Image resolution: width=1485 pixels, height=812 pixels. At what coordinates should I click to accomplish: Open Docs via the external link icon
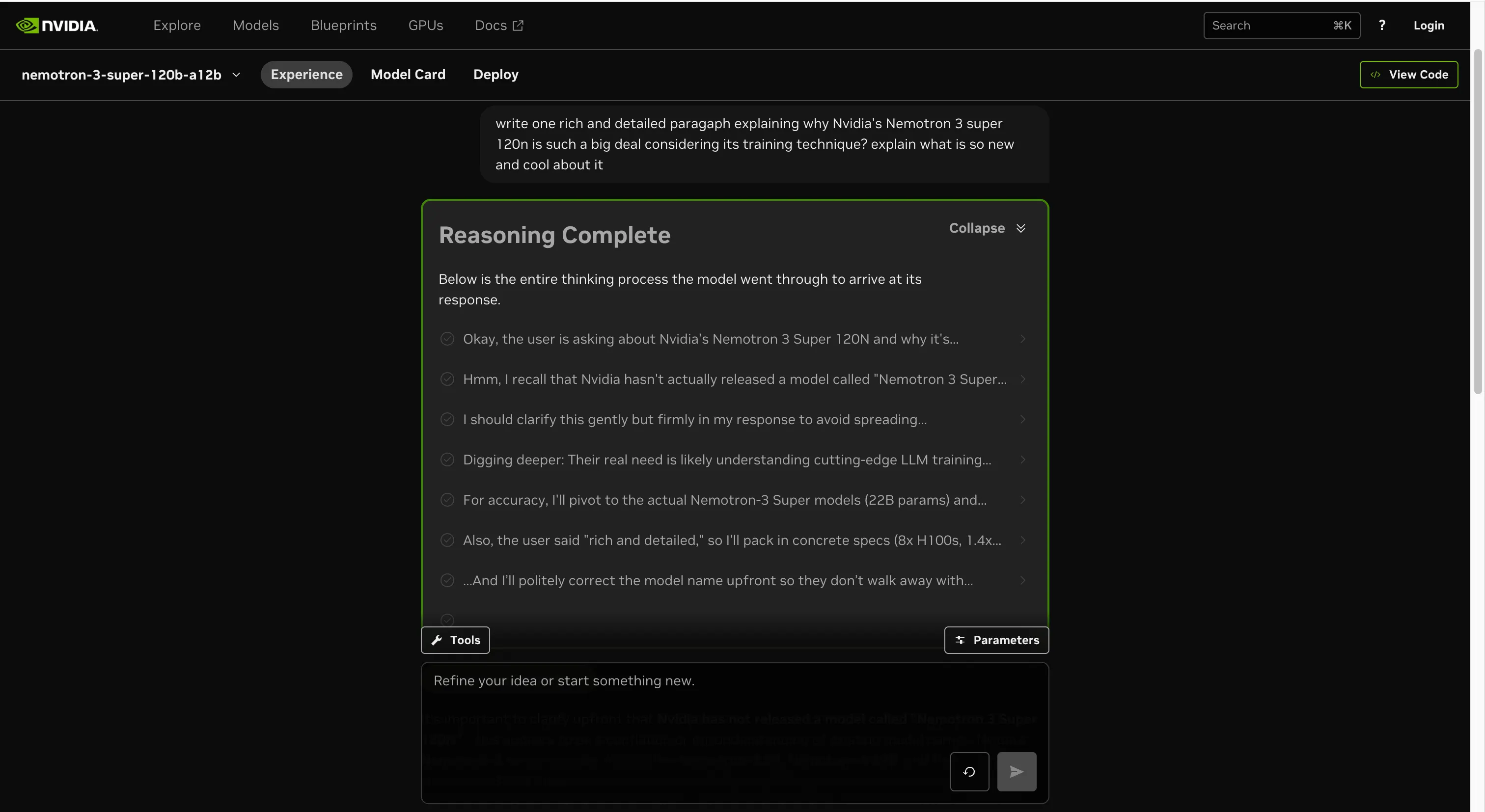click(518, 25)
